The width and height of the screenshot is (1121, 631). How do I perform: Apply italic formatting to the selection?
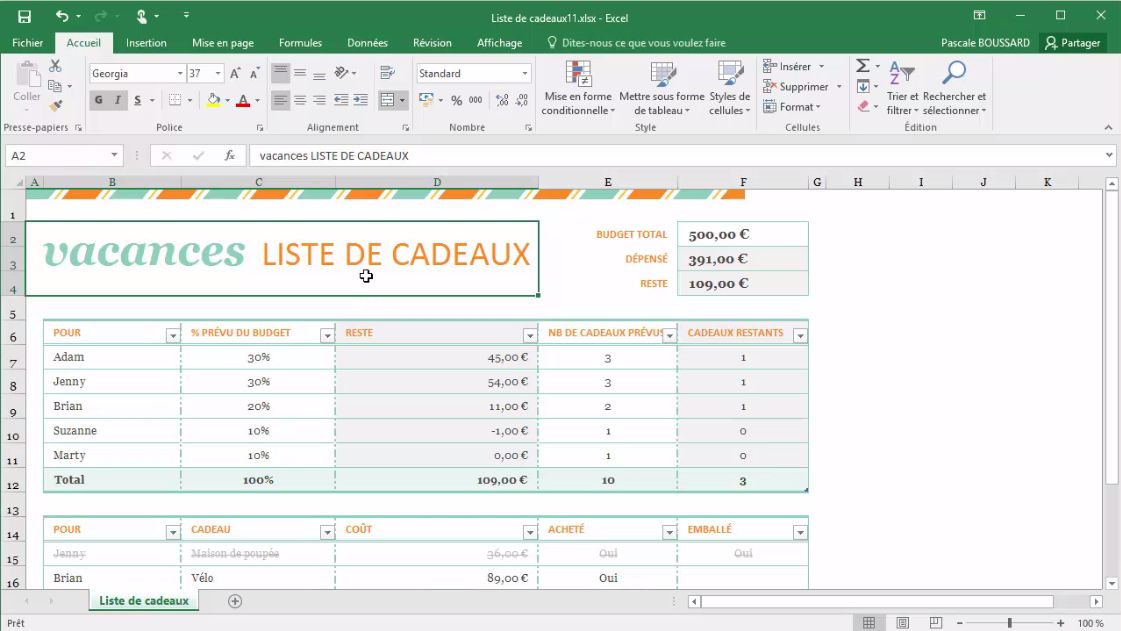tap(117, 99)
